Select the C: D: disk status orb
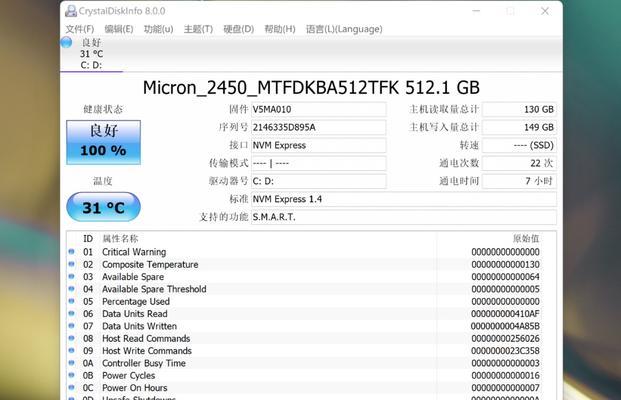Viewport: 621px width, 400px height. pyautogui.click(x=67, y=42)
